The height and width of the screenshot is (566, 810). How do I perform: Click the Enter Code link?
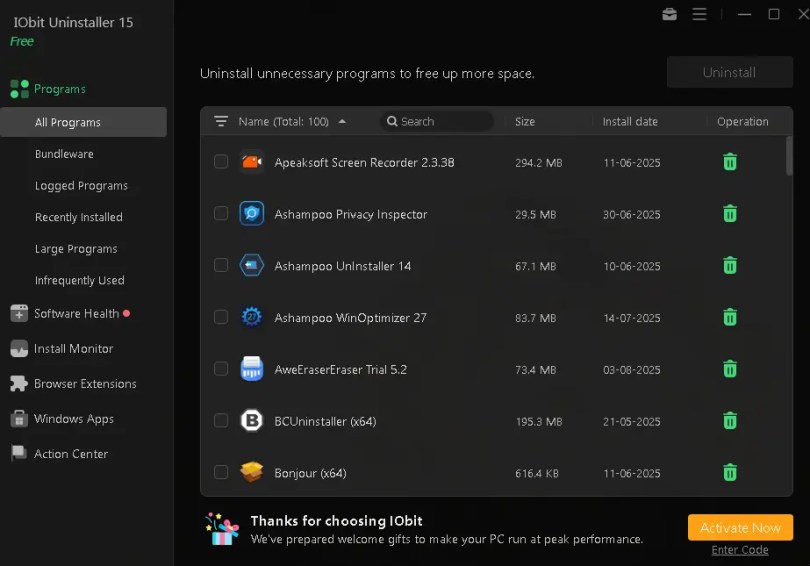[x=740, y=551]
